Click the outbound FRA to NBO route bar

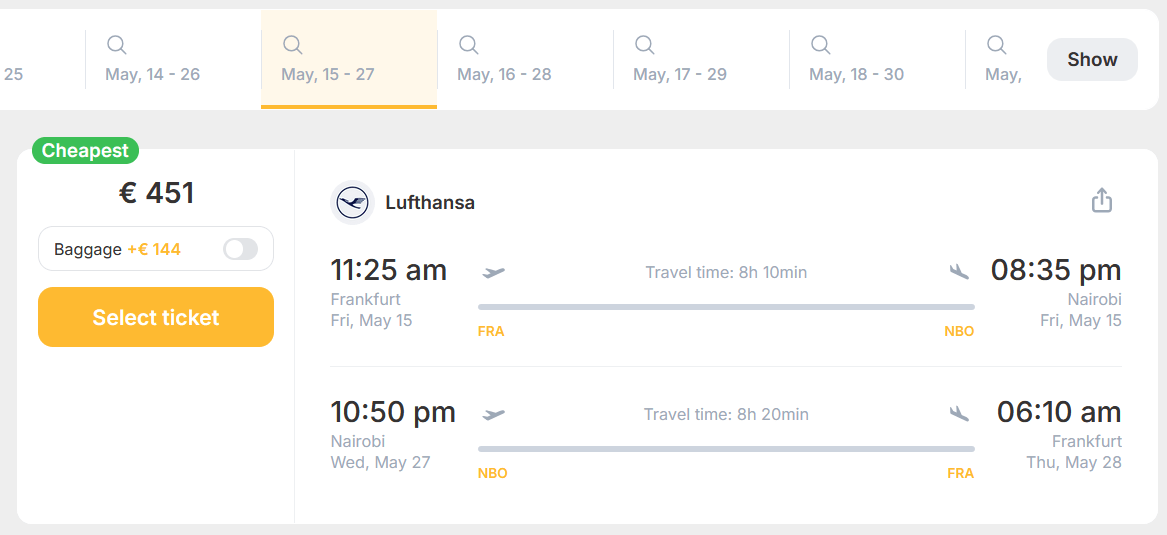[x=726, y=307]
